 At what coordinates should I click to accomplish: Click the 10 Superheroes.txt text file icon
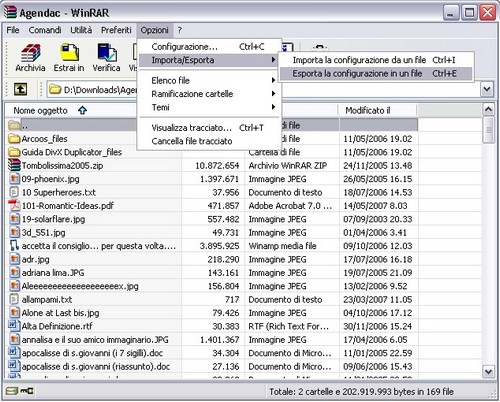click(x=14, y=192)
